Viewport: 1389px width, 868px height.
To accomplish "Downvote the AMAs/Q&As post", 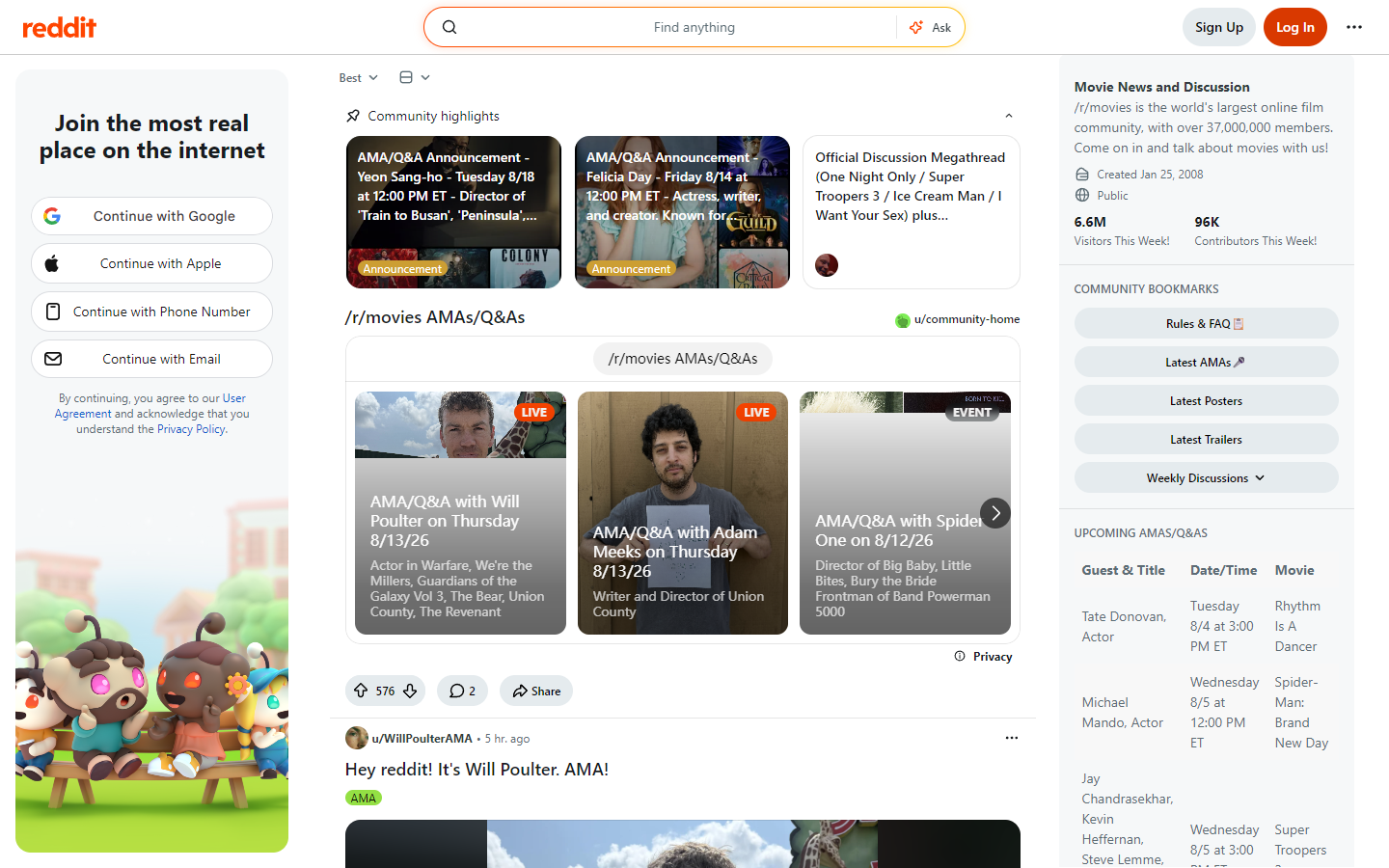I will point(410,691).
